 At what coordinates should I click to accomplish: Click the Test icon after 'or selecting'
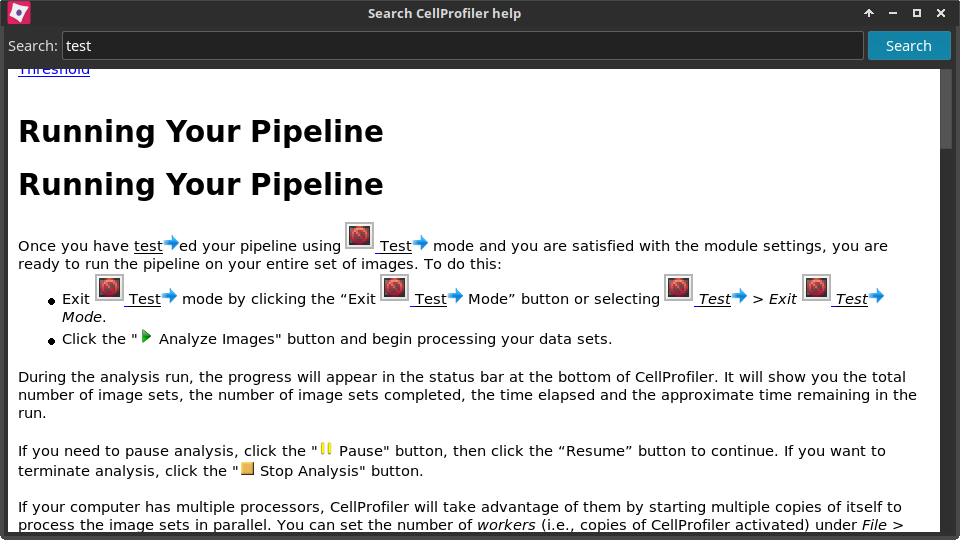[x=678, y=288]
